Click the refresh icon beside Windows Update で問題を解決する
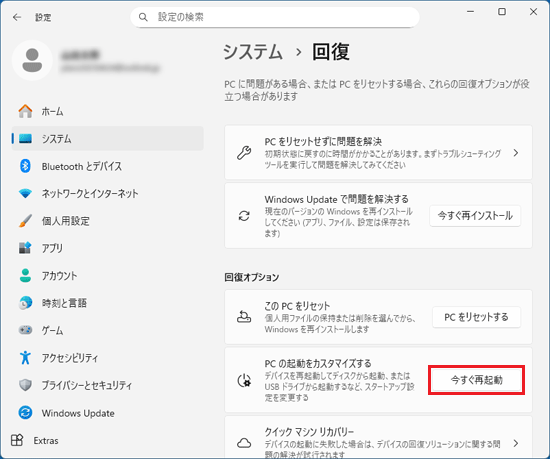This screenshot has width=550, height=459. (244, 216)
